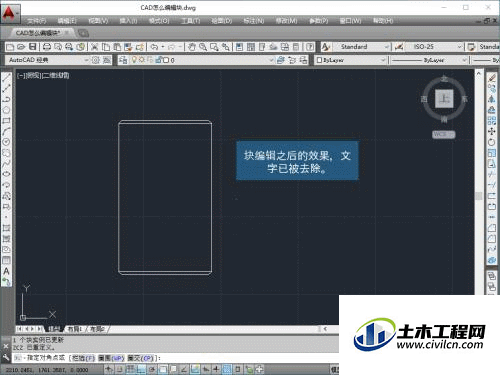Click the 二维线框 visual style label
The height and width of the screenshot is (375, 500).
tap(55, 76)
